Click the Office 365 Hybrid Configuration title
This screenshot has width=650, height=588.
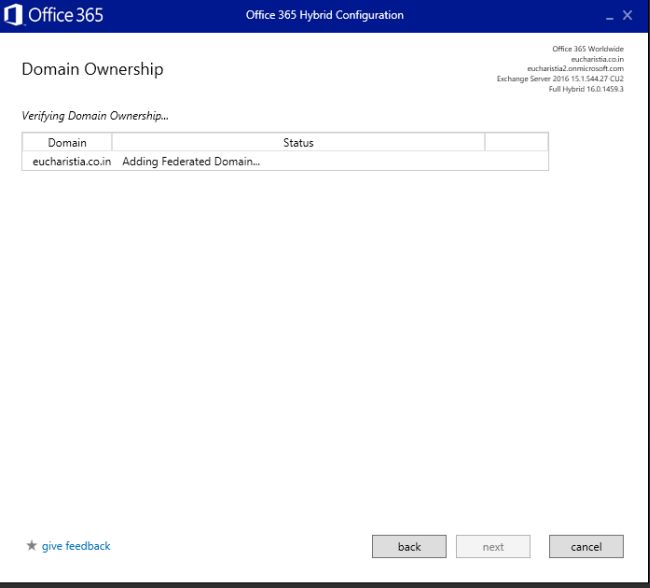point(325,15)
